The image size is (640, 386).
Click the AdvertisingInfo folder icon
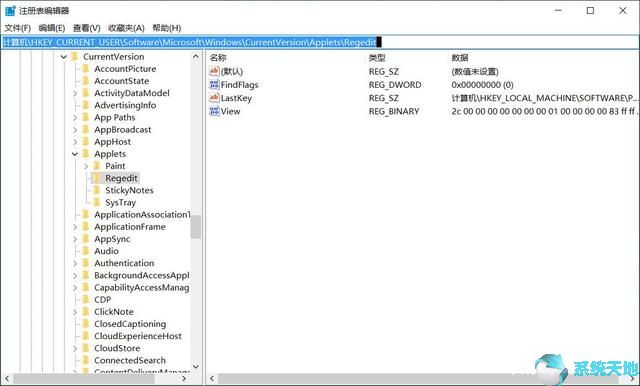(x=86, y=105)
